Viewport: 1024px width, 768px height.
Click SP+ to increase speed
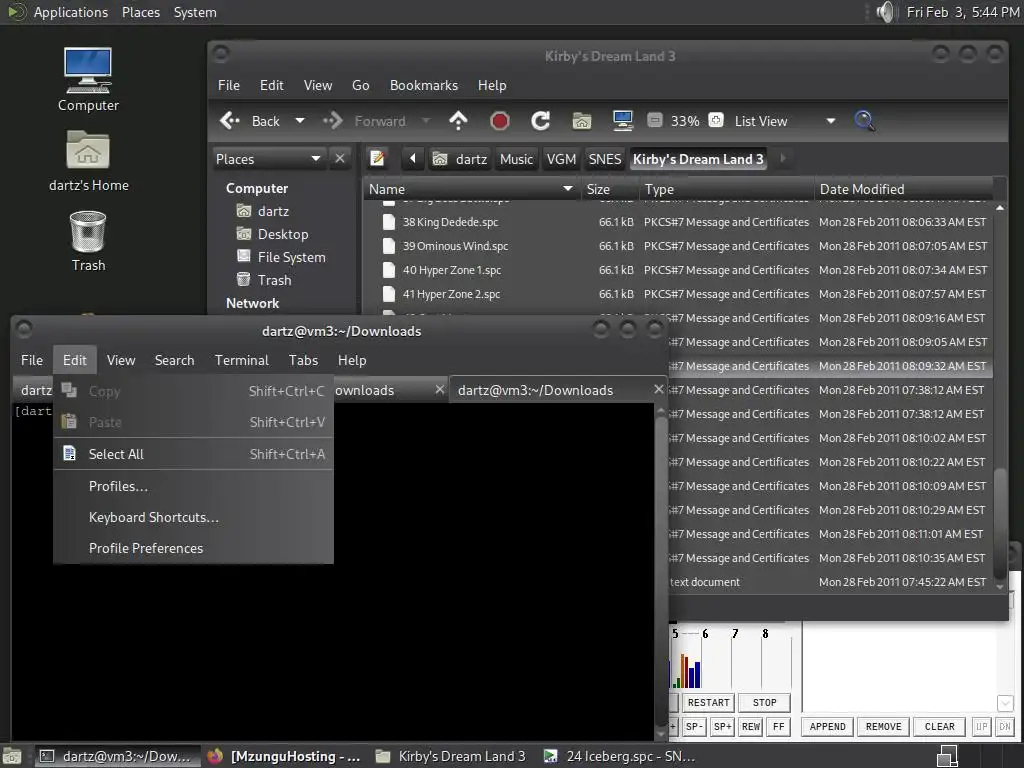(722, 727)
